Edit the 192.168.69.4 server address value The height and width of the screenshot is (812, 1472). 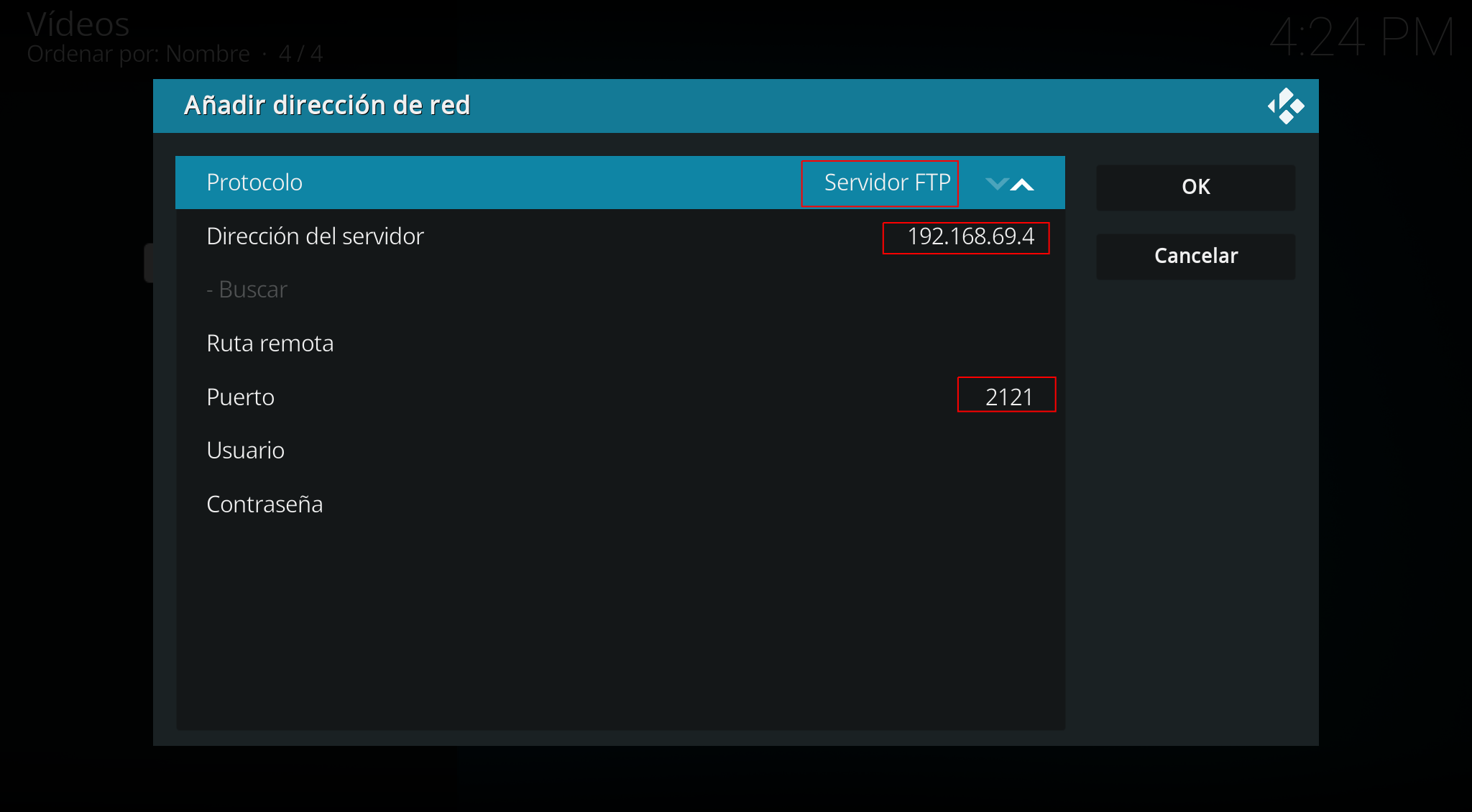point(970,236)
